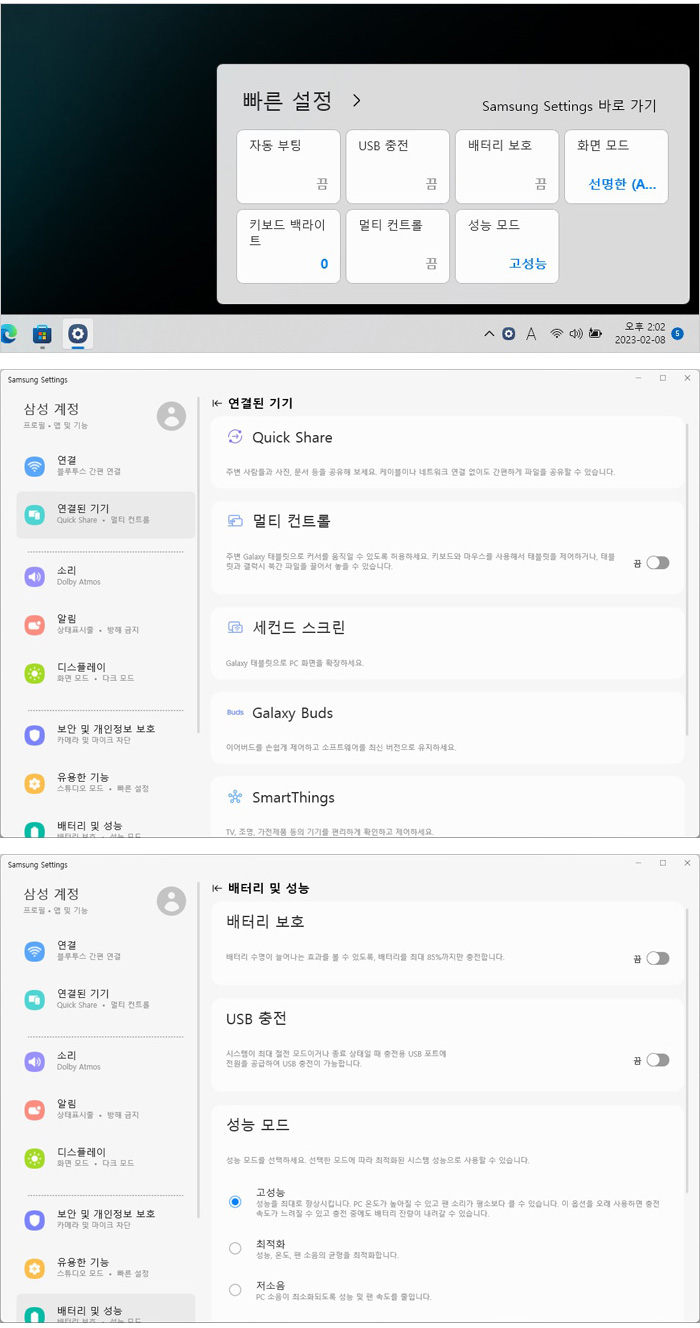Select 연결된 기기 in 연결된 기기 window sidebar

point(106,515)
